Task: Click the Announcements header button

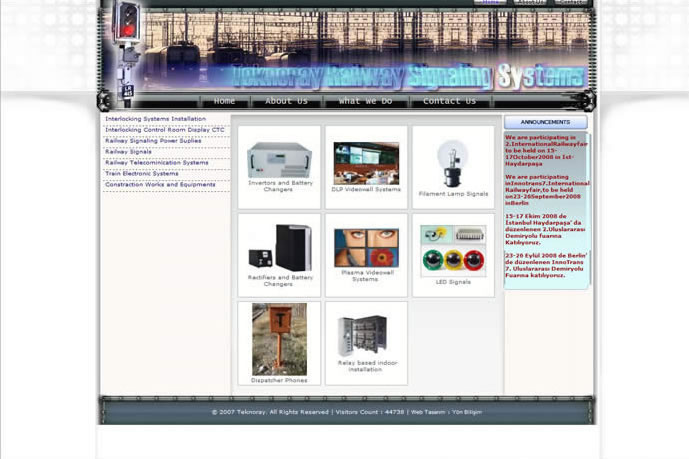Action: (x=546, y=123)
